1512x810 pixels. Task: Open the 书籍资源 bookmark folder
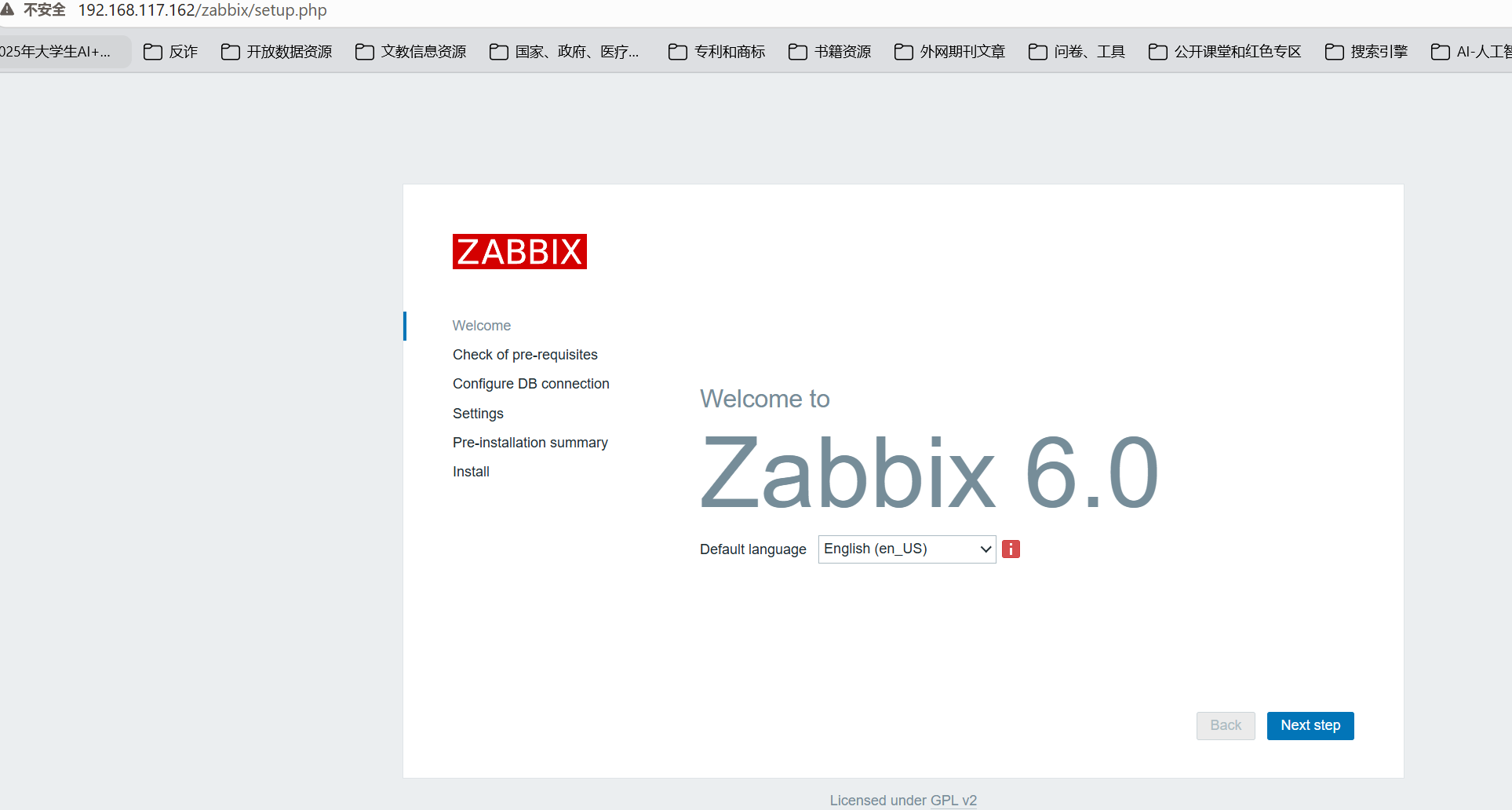coord(829,52)
